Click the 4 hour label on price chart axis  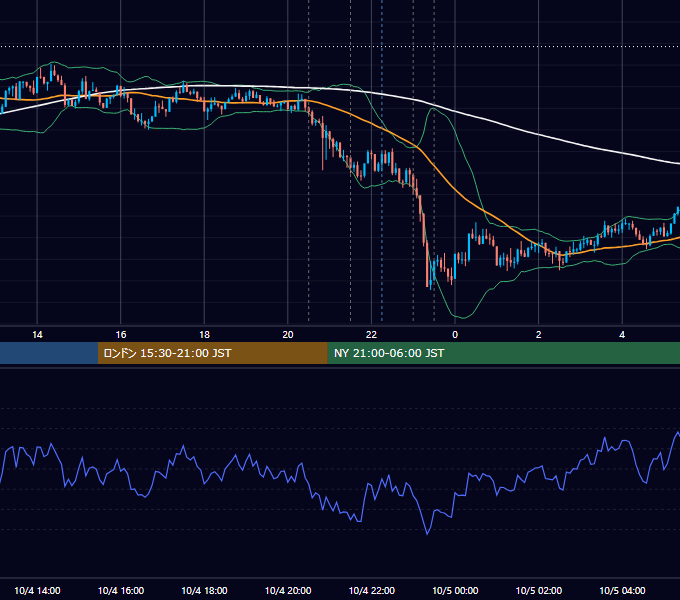(622, 335)
